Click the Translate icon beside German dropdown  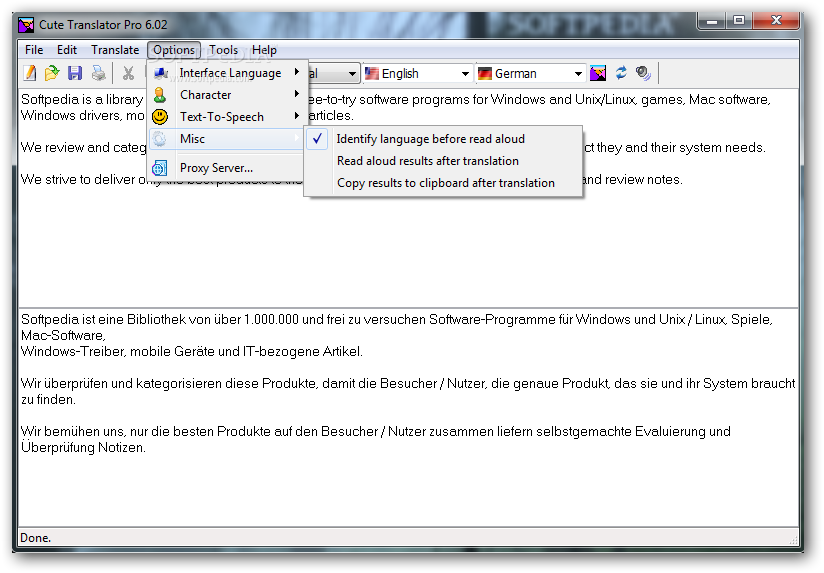coord(598,73)
